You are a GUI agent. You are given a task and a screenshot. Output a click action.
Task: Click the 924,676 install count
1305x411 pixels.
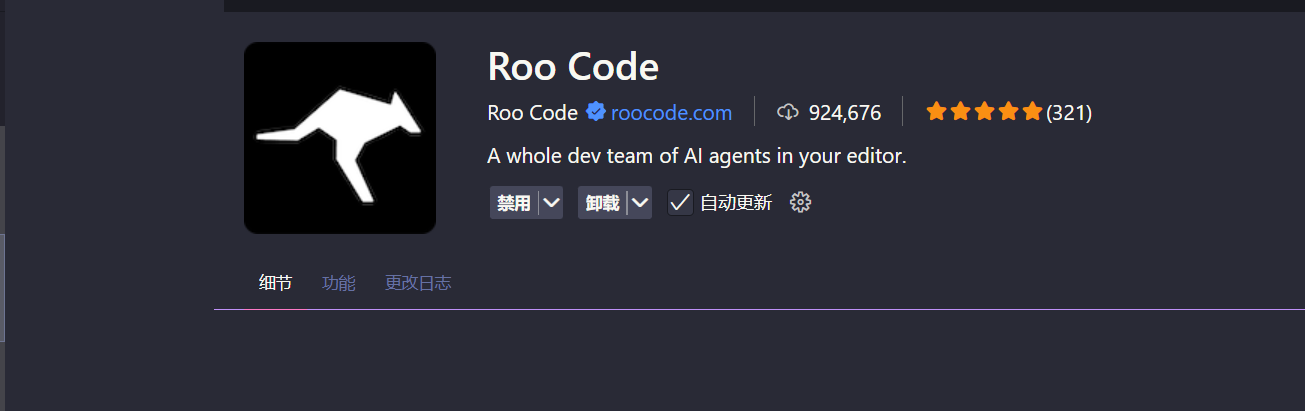pos(845,113)
